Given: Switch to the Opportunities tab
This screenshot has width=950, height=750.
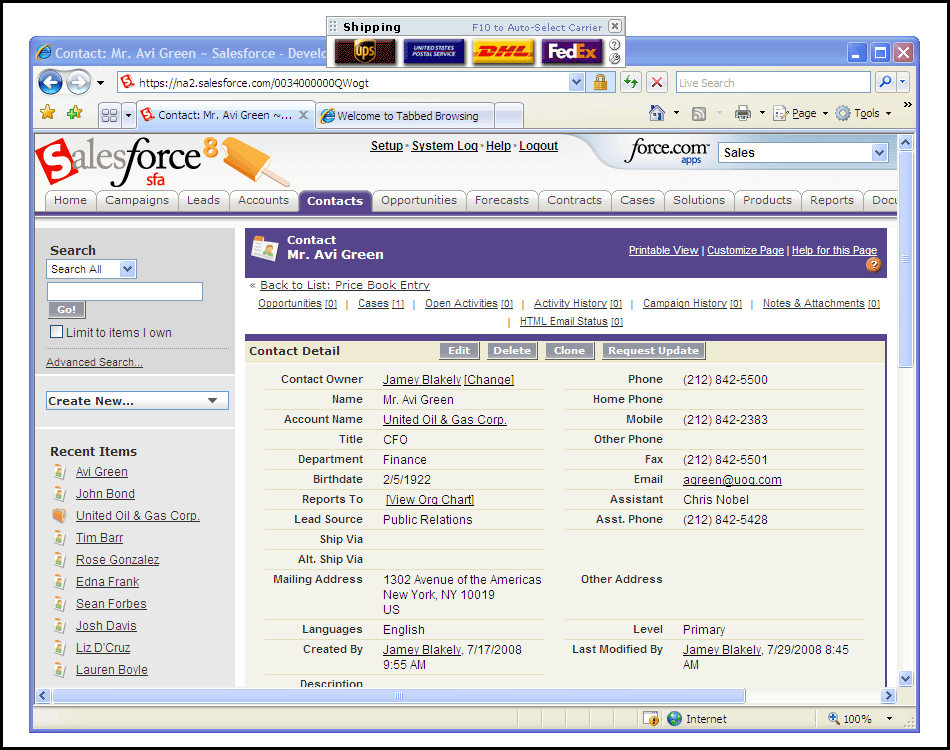Looking at the screenshot, I should click(x=419, y=201).
